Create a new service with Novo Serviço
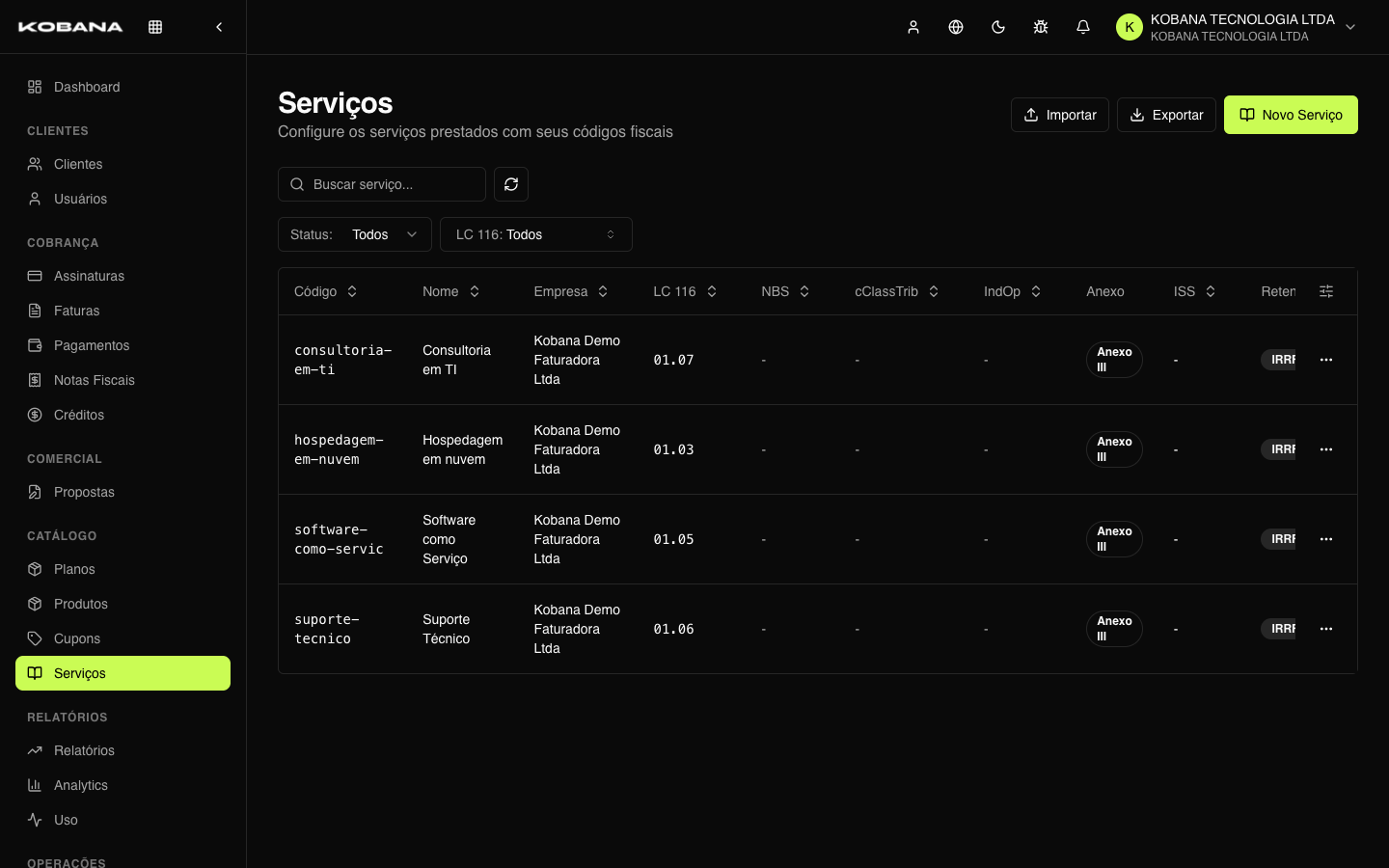This screenshot has height=868, width=1389. [x=1291, y=115]
